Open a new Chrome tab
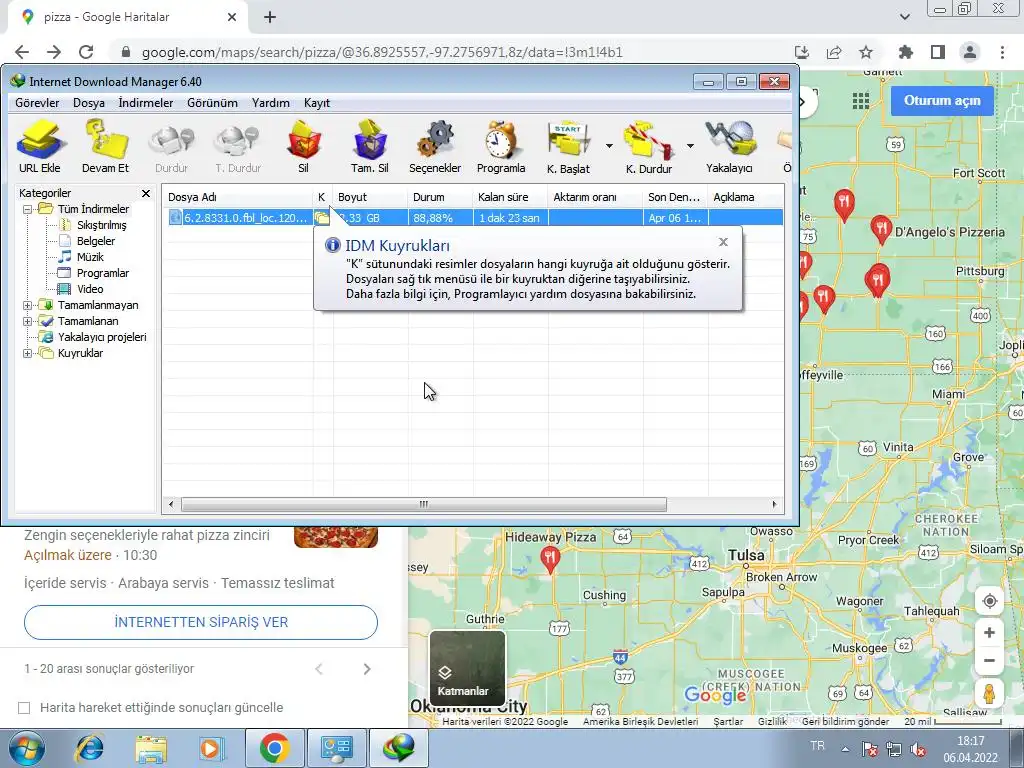The height and width of the screenshot is (768, 1024). [270, 18]
